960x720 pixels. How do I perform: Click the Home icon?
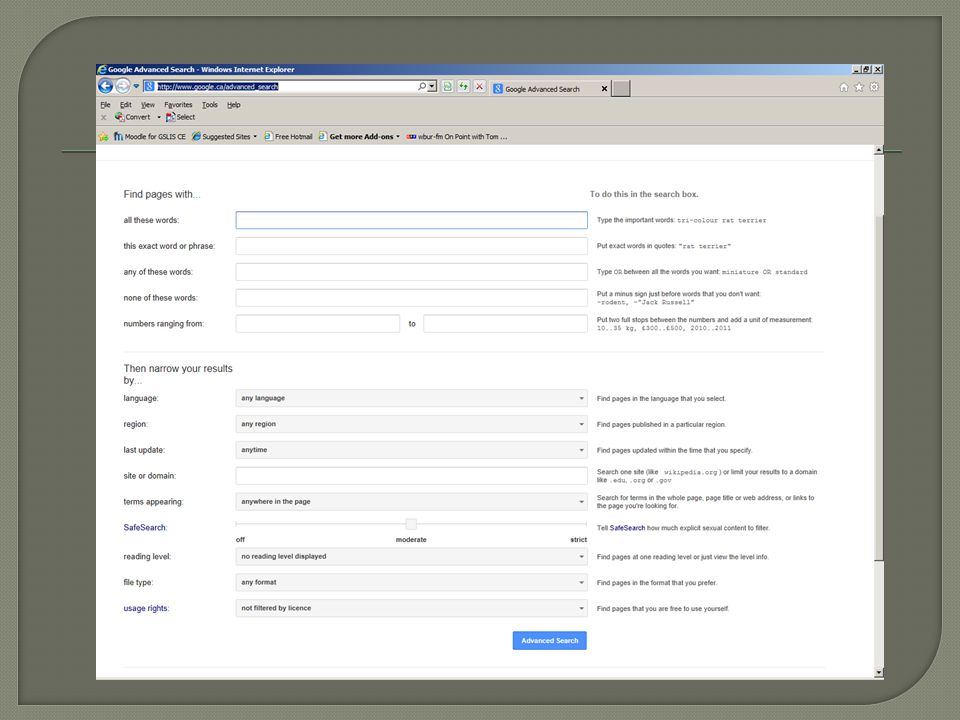[x=844, y=88]
